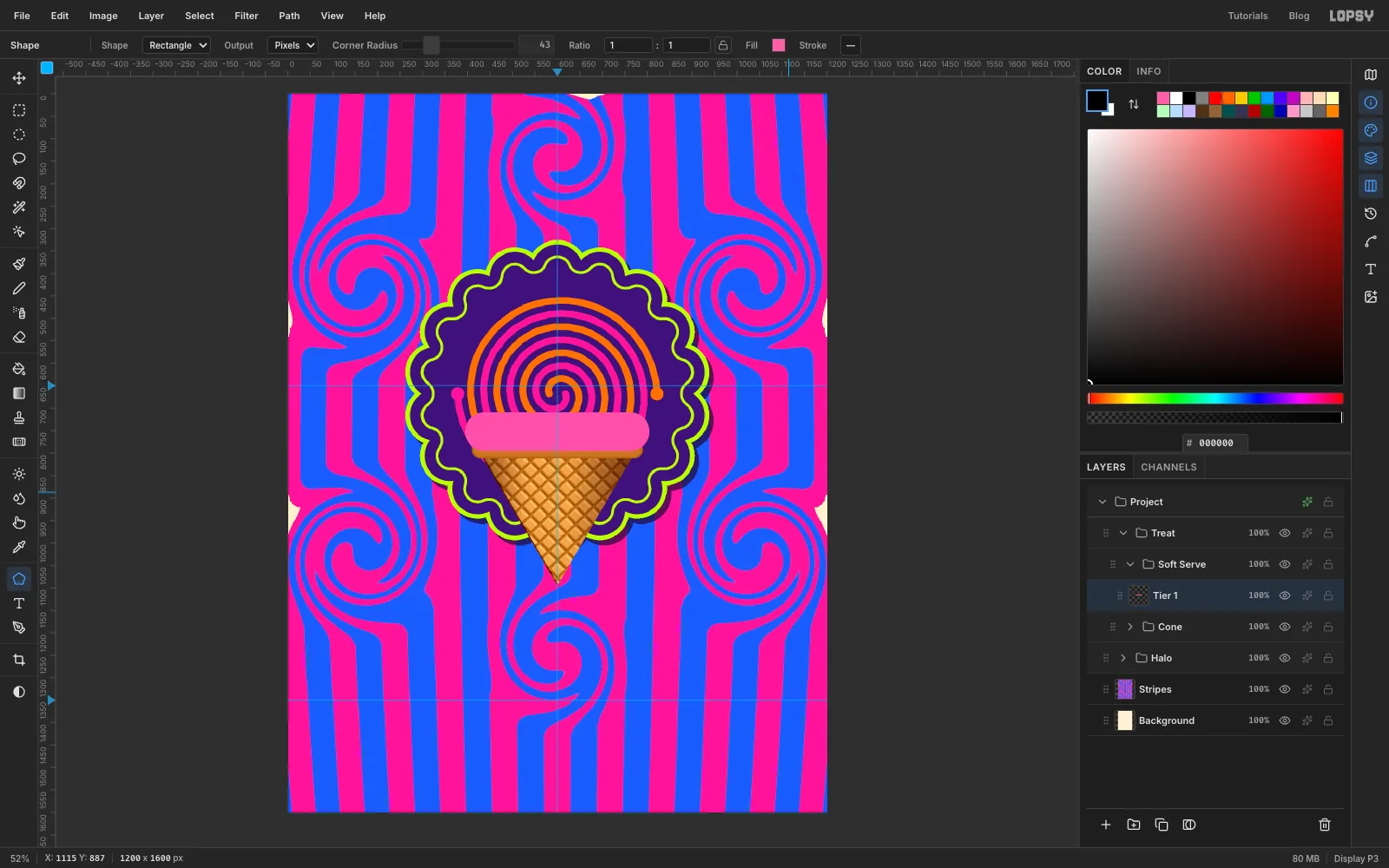Screen dimensions: 1389x868
Task: Open the Tutorials link
Action: click(1247, 16)
